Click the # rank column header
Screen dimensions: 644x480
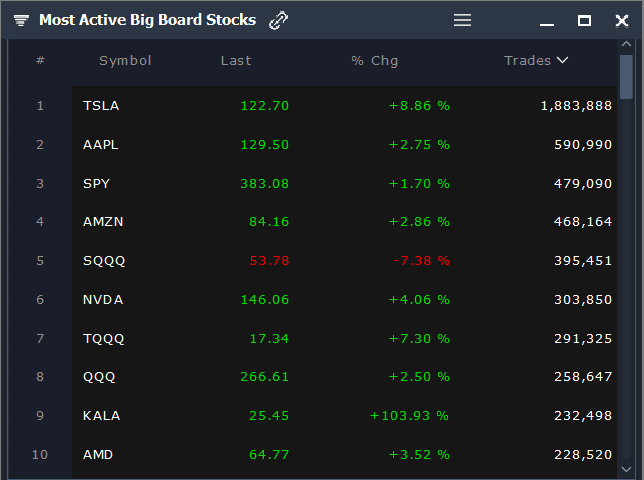(x=40, y=61)
